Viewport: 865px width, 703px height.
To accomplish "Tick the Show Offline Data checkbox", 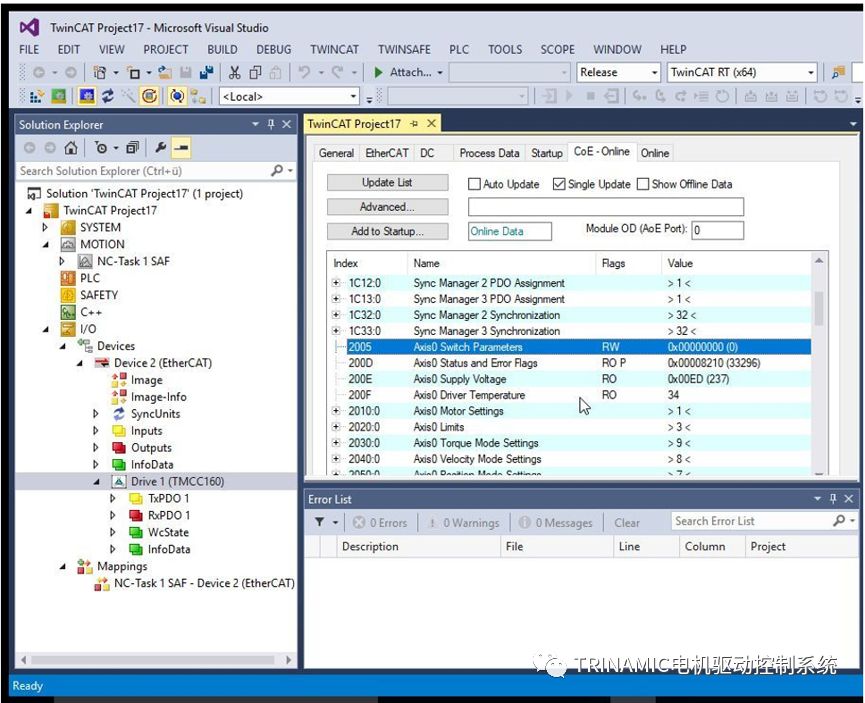I will [x=643, y=184].
